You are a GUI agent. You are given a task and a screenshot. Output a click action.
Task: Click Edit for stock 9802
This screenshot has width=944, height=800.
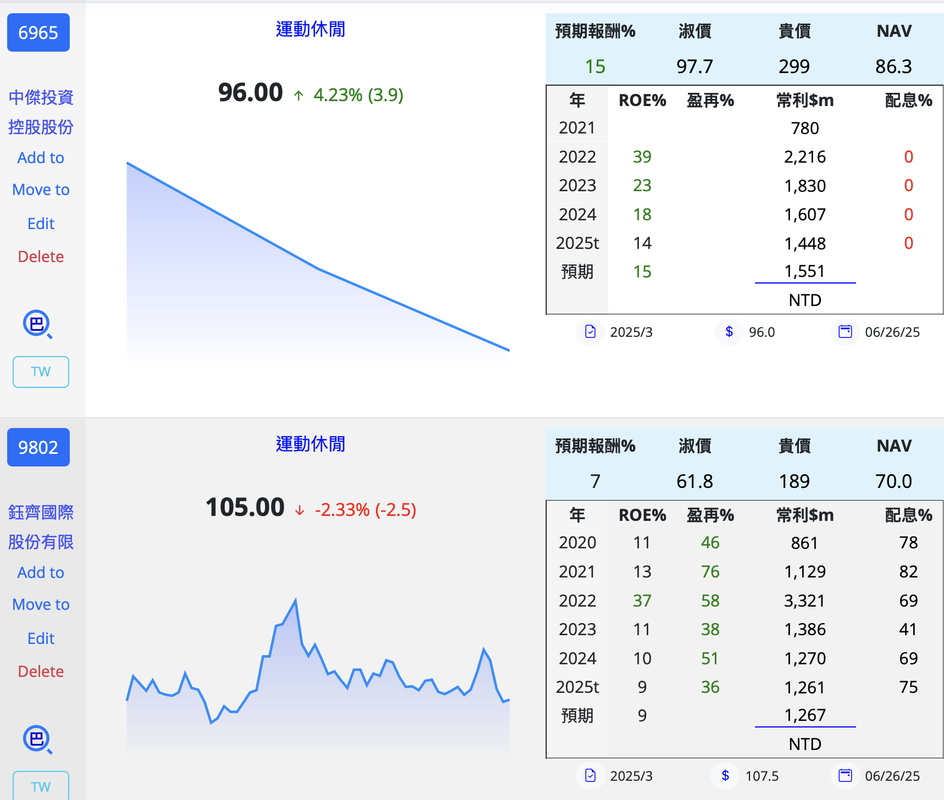(x=41, y=638)
